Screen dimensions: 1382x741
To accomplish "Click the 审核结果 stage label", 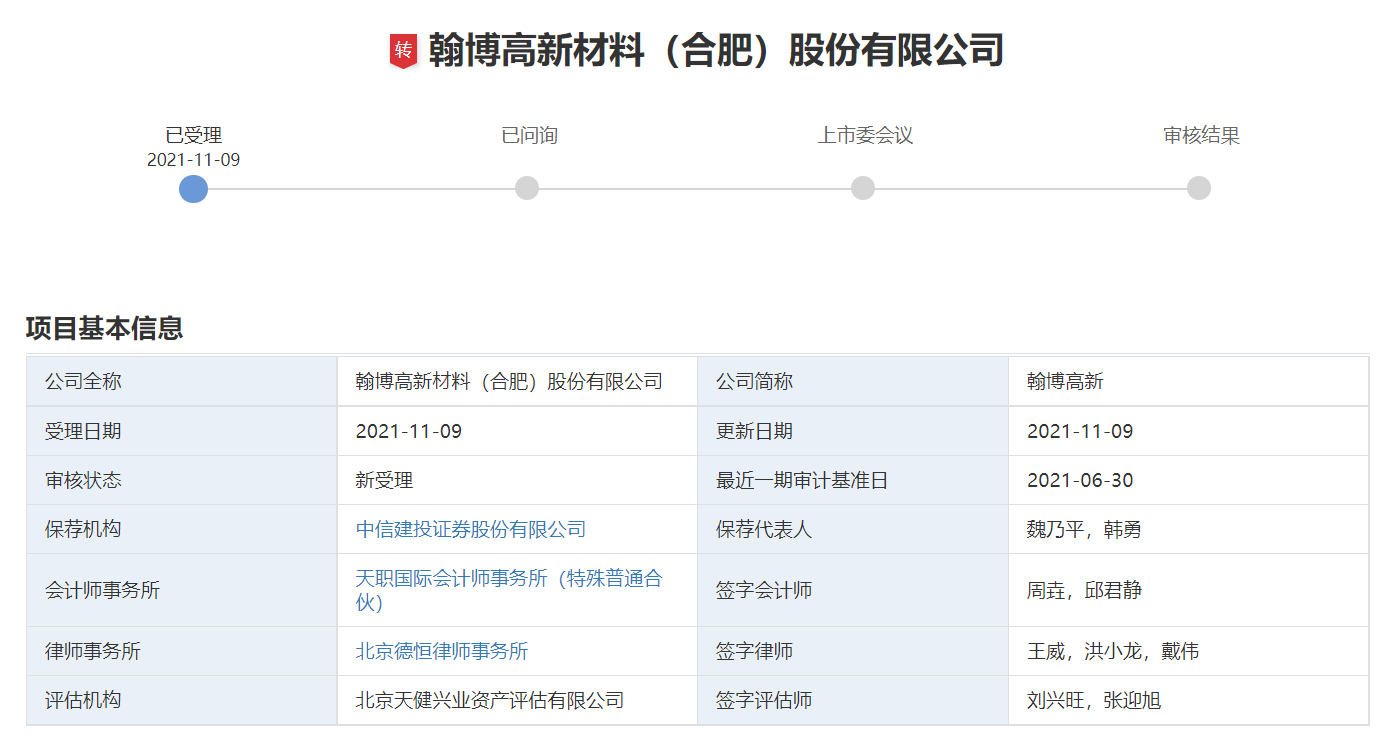I will (1201, 135).
